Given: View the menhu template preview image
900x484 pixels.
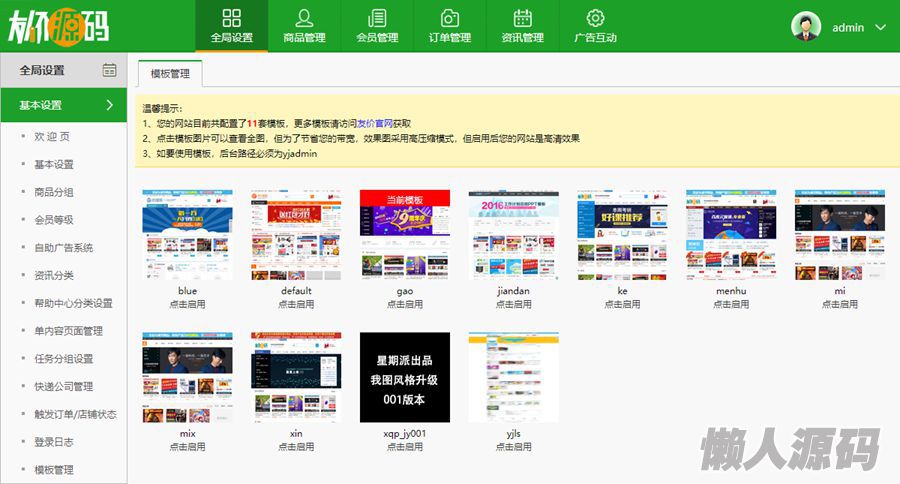Looking at the screenshot, I should point(731,235).
